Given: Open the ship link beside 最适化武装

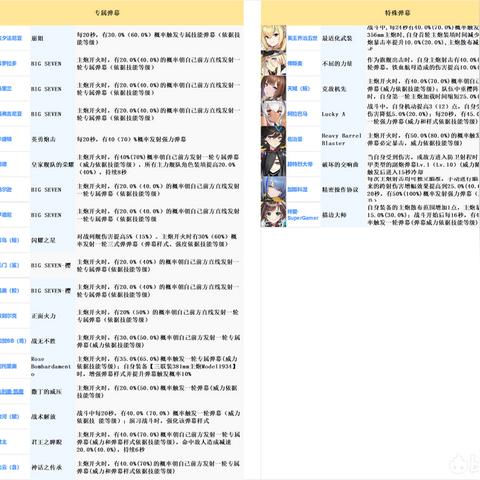Looking at the screenshot, I should pos(302,38).
